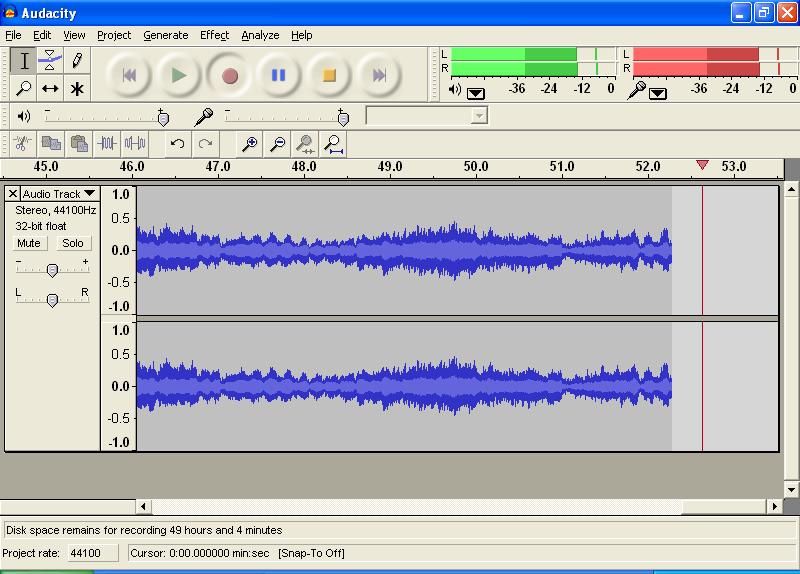Viewport: 800px width, 574px height.
Task: Open the Help menu
Action: (302, 35)
